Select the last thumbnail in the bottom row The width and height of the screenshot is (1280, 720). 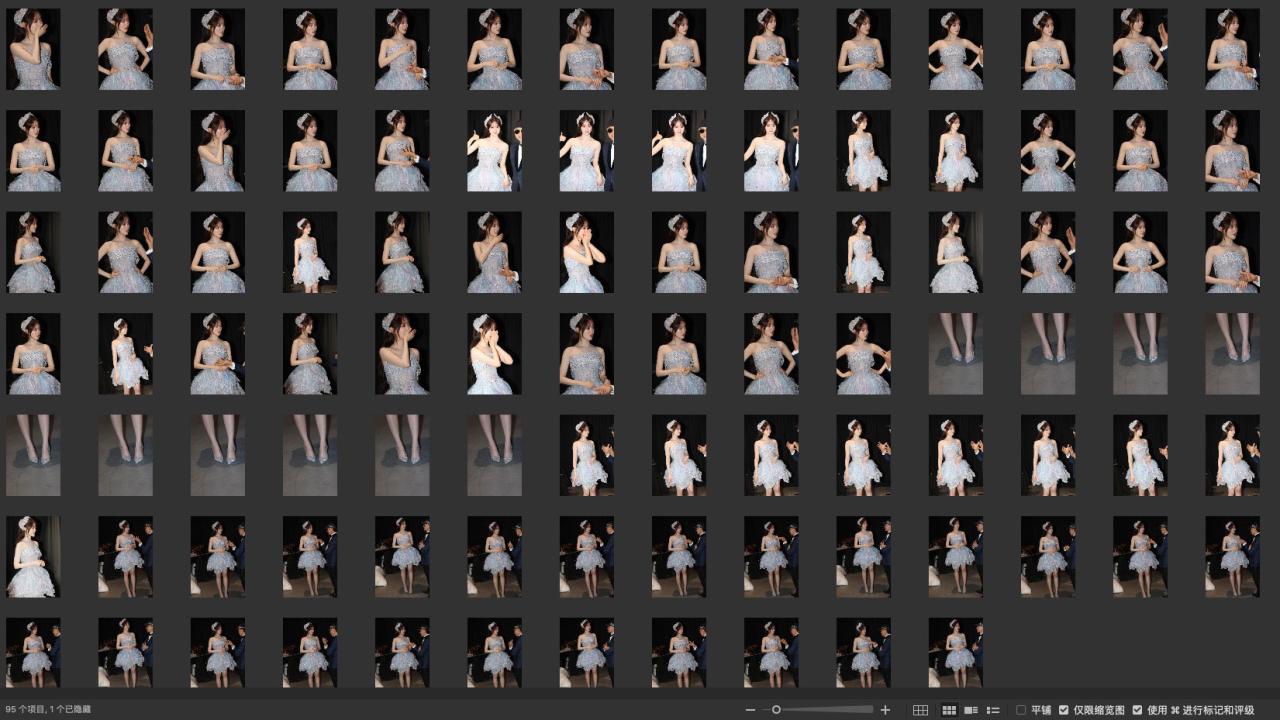[x=955, y=652]
